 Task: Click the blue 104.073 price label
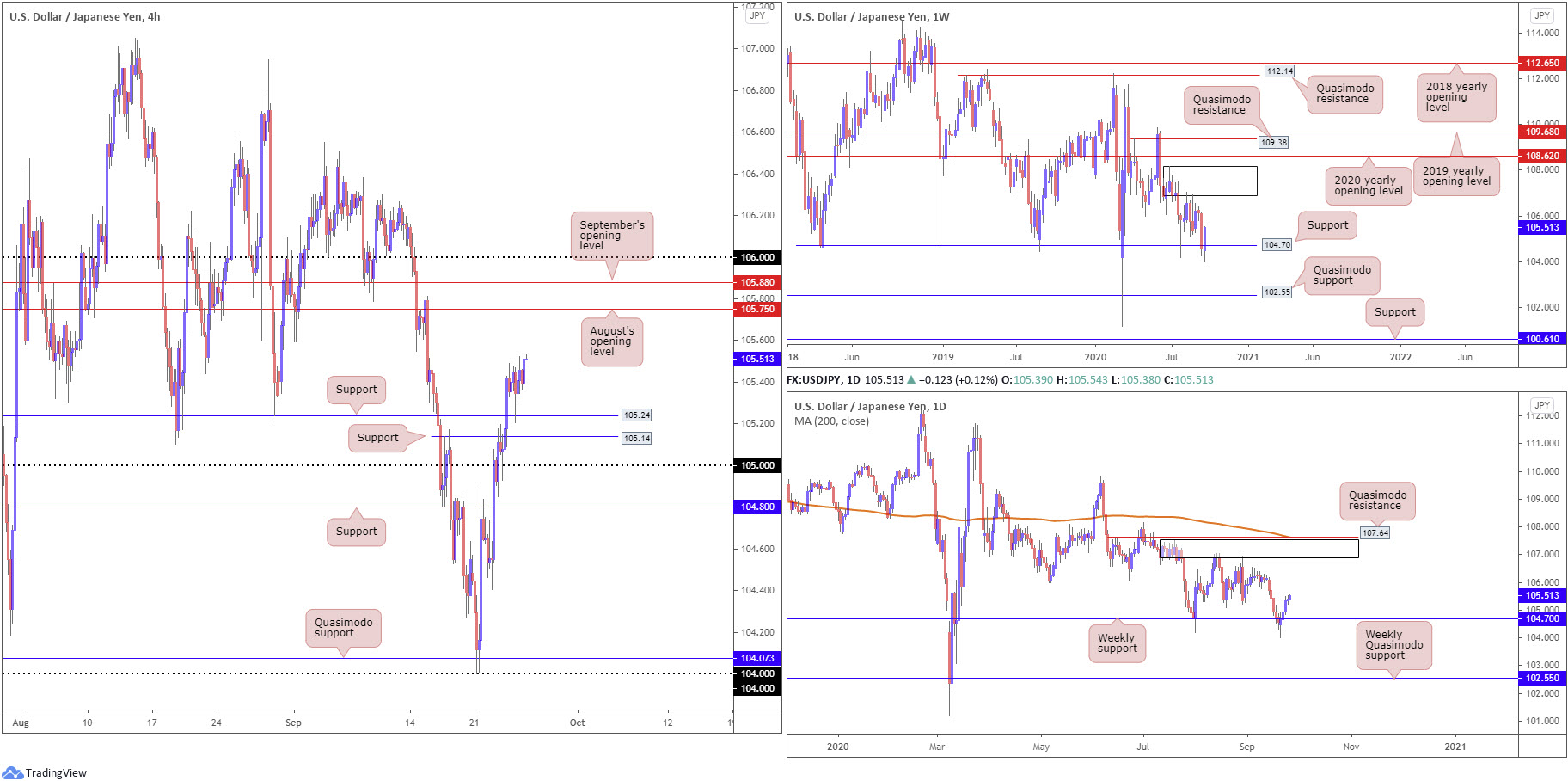(757, 658)
